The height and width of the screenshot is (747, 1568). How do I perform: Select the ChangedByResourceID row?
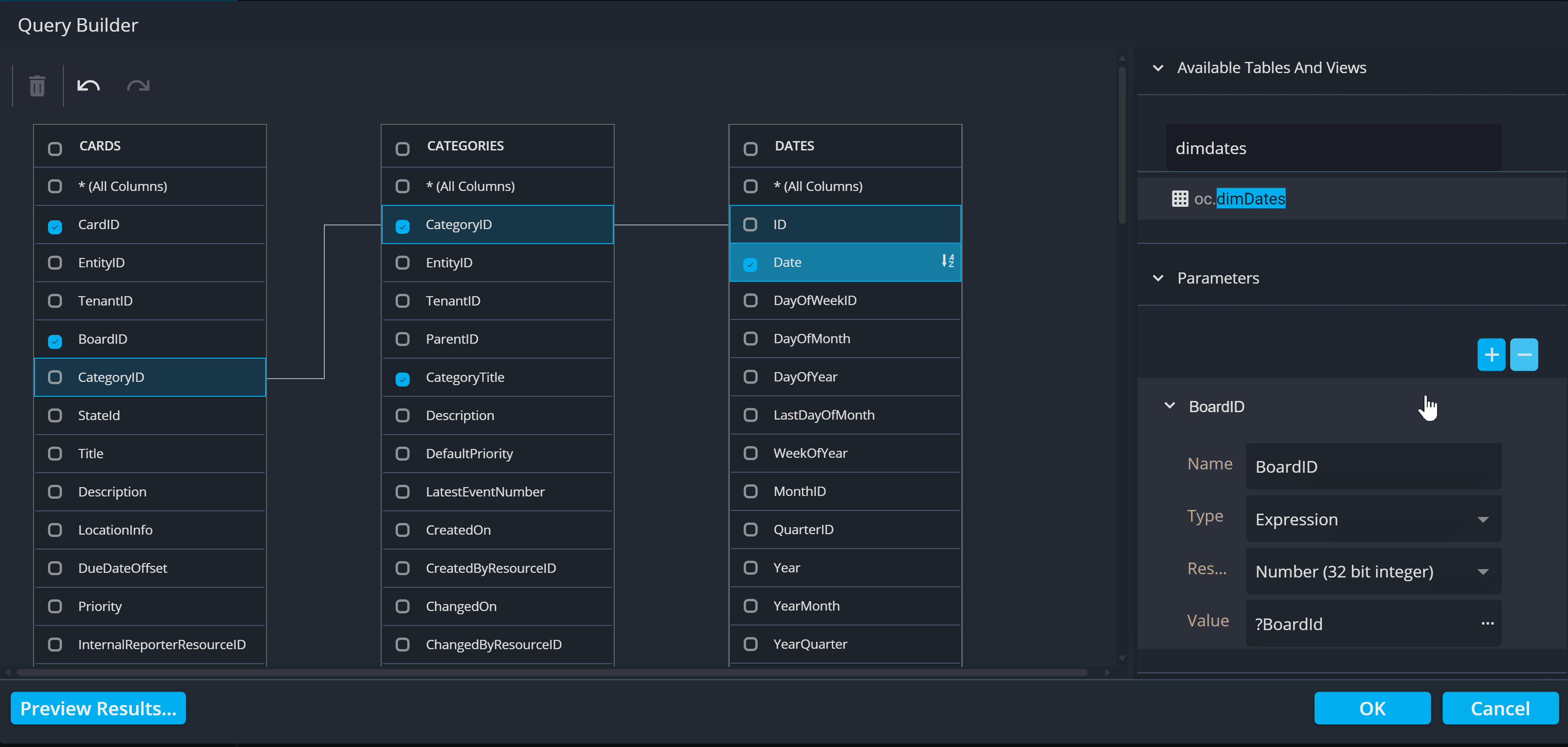tap(497, 645)
